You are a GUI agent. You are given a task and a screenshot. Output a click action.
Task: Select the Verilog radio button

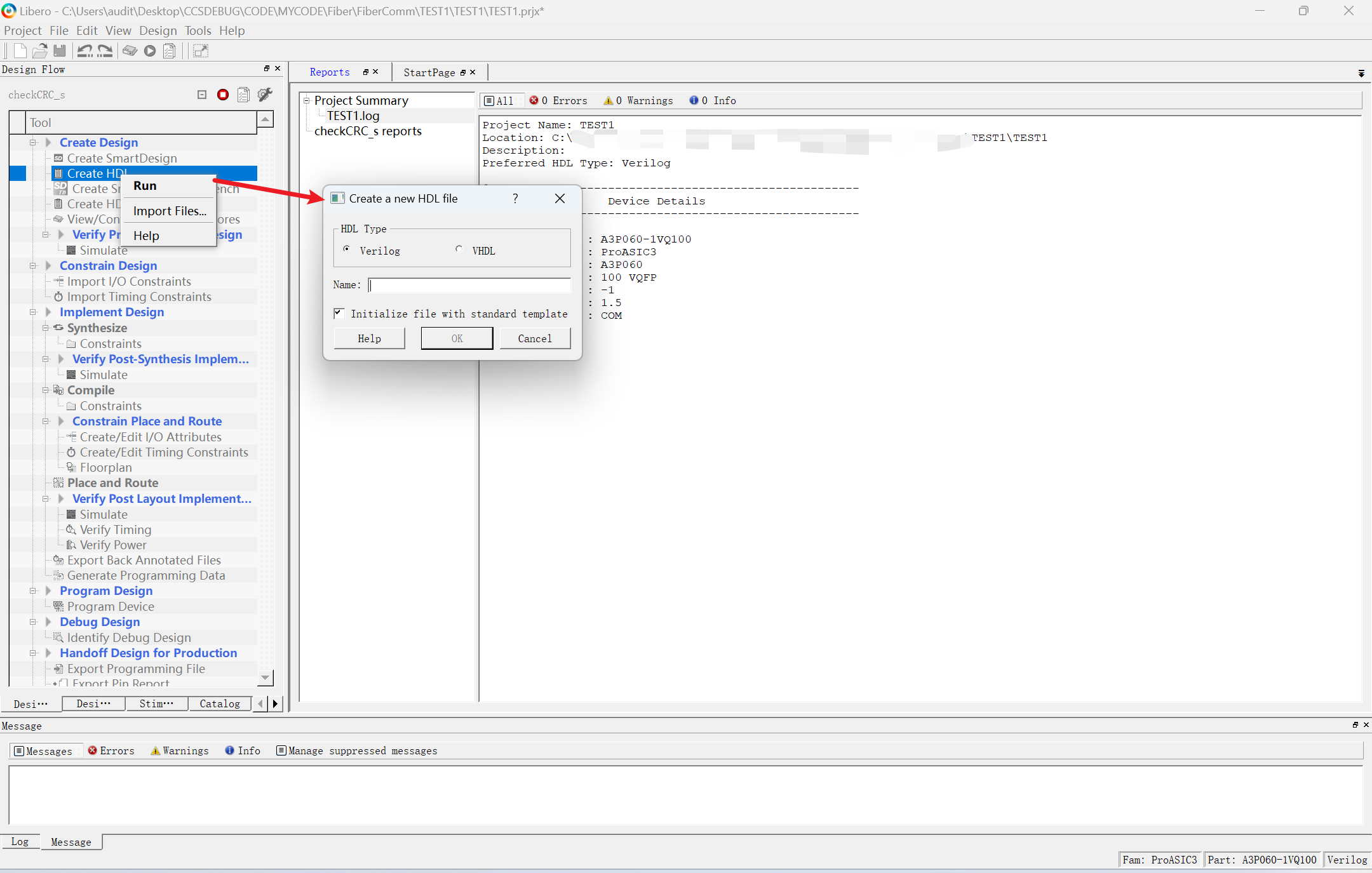pos(346,250)
